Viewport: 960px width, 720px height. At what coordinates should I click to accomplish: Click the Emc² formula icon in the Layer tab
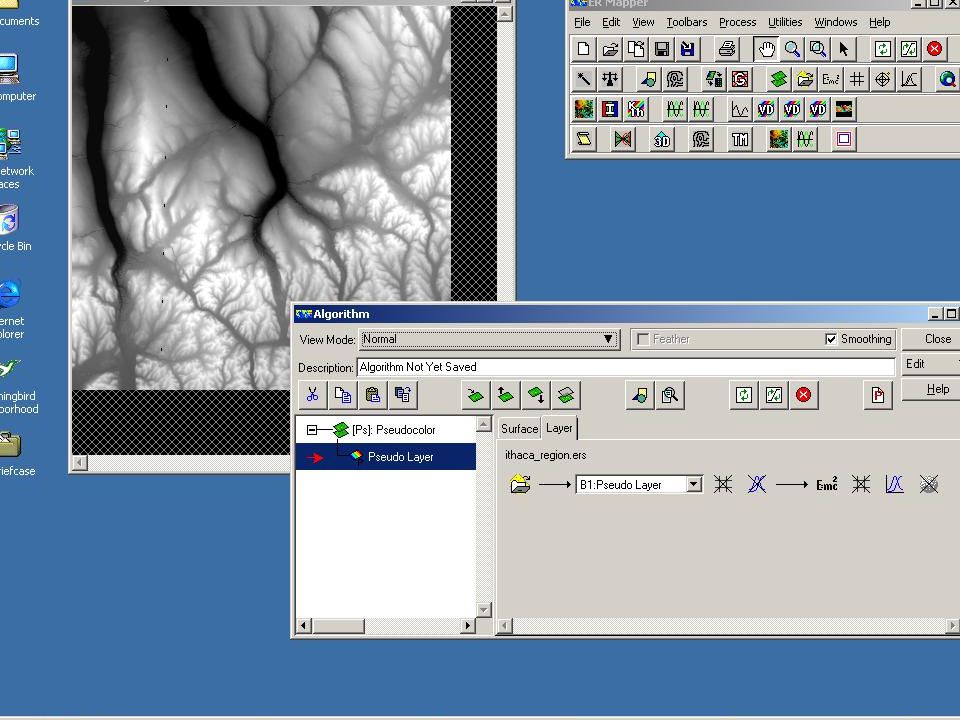827,485
